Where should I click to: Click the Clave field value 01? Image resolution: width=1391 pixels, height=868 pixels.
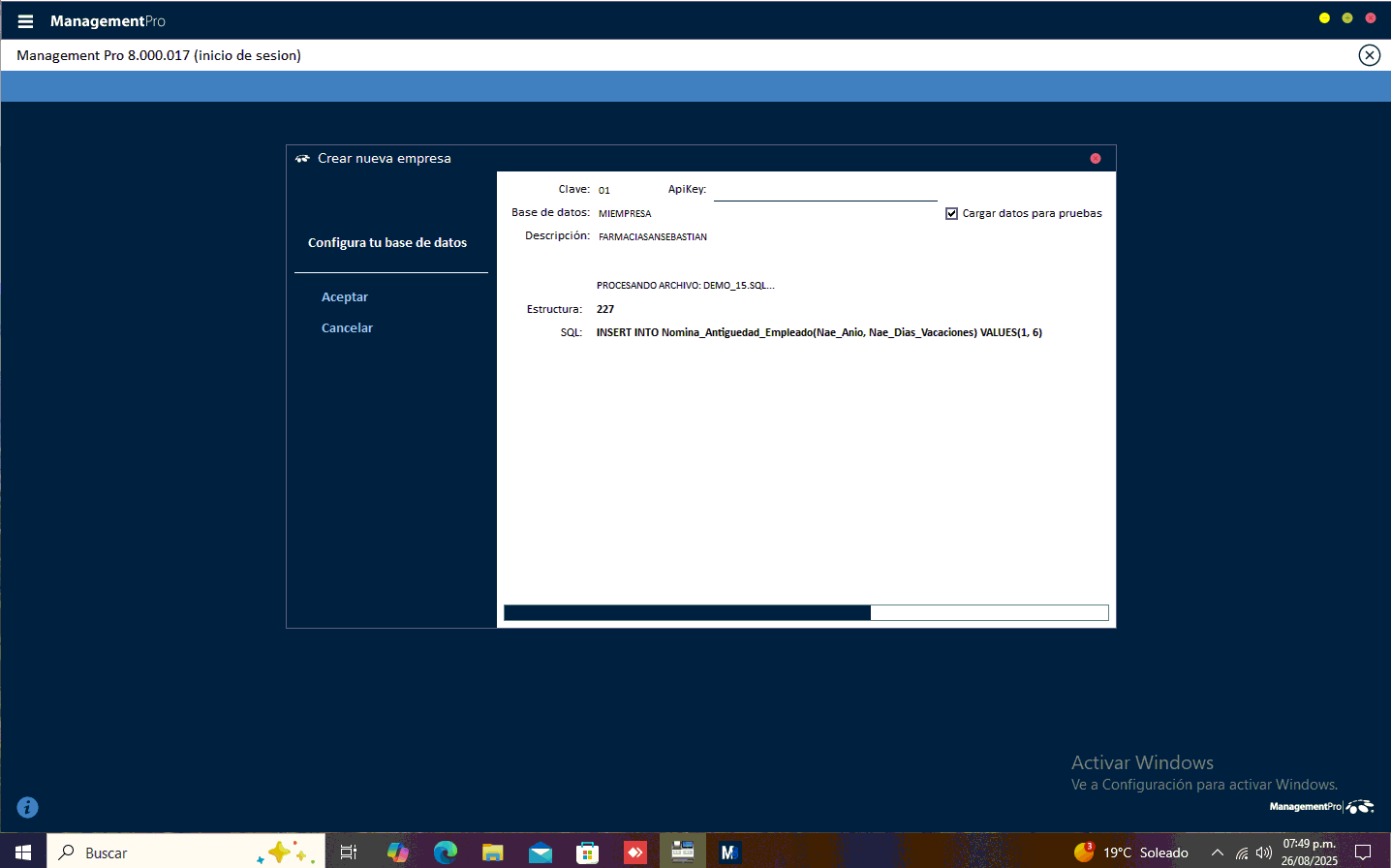coord(604,191)
